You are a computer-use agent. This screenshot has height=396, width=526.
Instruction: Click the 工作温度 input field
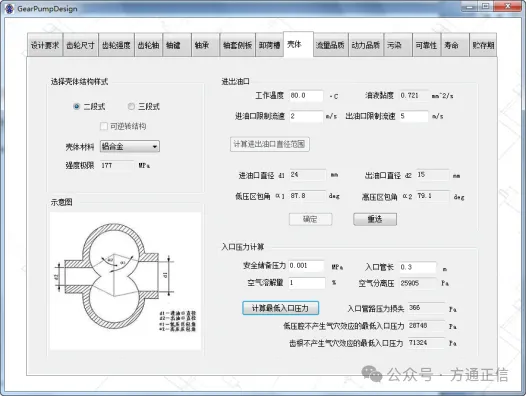click(306, 96)
